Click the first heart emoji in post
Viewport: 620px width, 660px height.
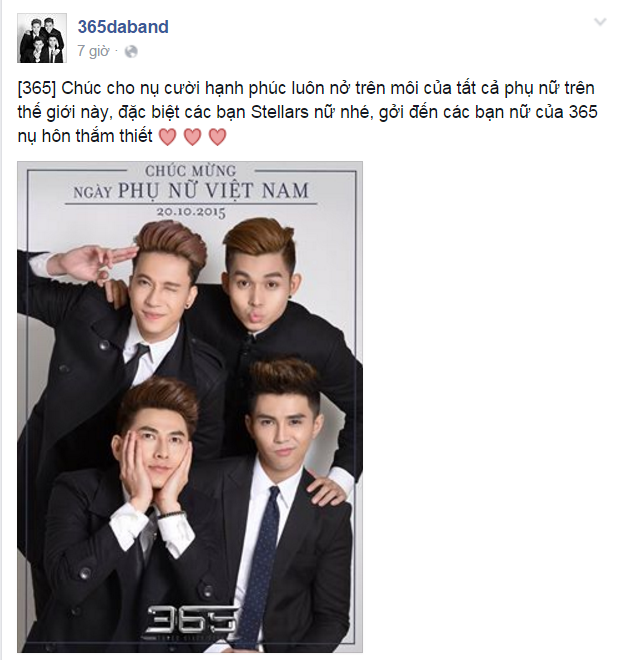(x=168, y=137)
